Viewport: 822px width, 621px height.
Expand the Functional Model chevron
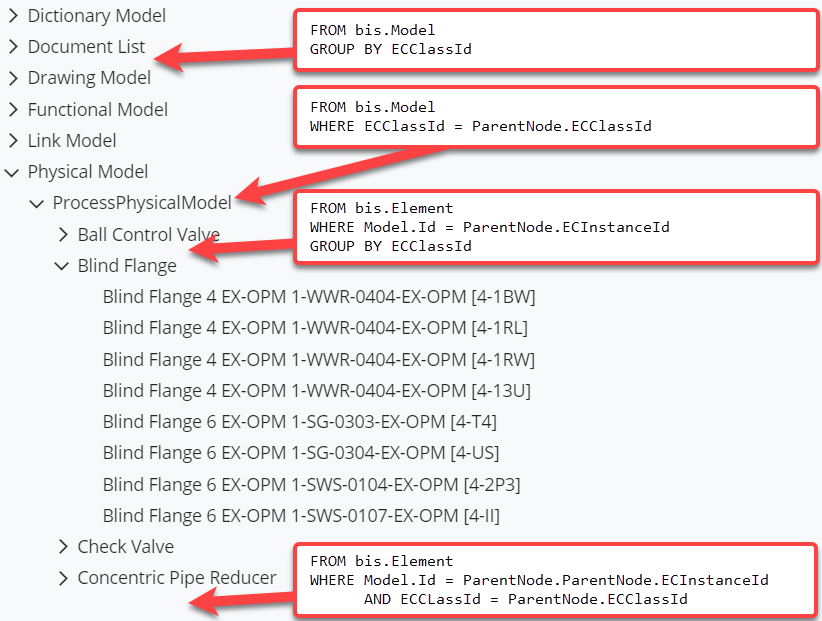point(13,109)
